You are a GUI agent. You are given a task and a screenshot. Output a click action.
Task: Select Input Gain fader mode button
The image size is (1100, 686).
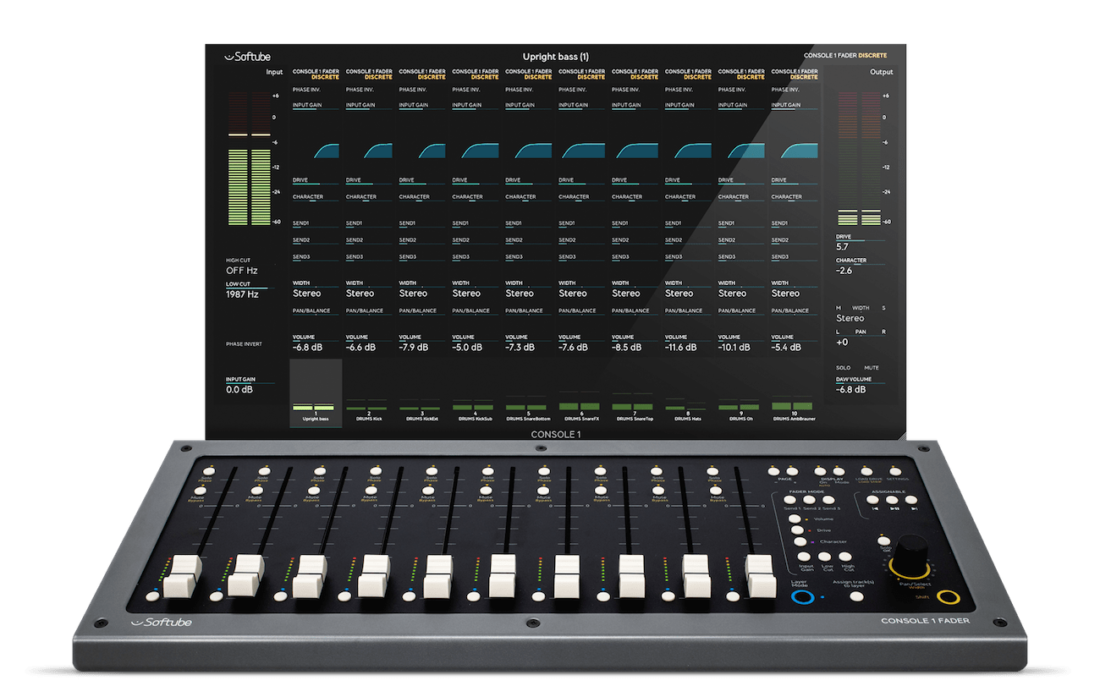tap(804, 557)
